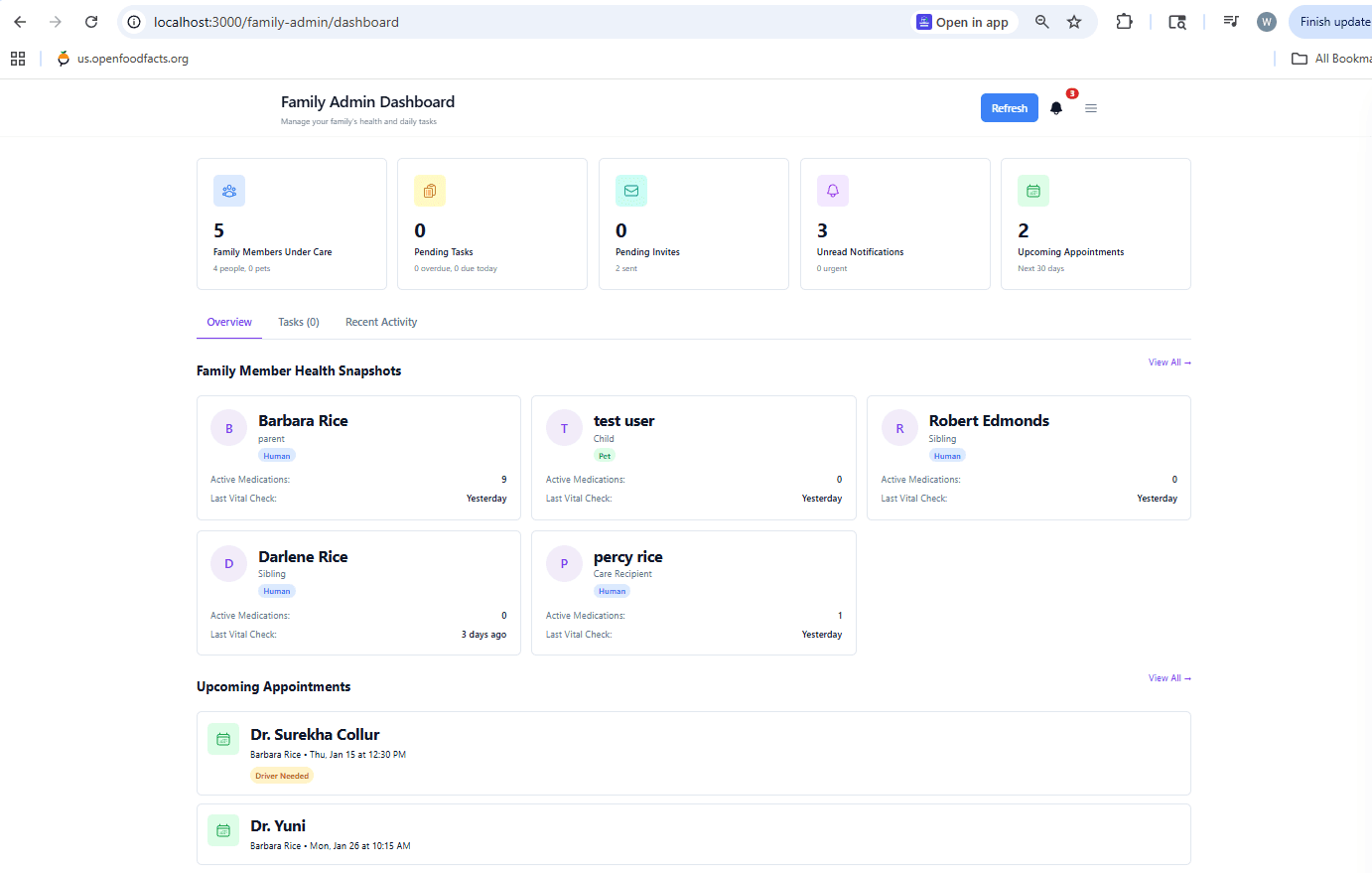Click the browser Extensions puzzle icon
Screen dimensions: 1372x873
(1125, 21)
